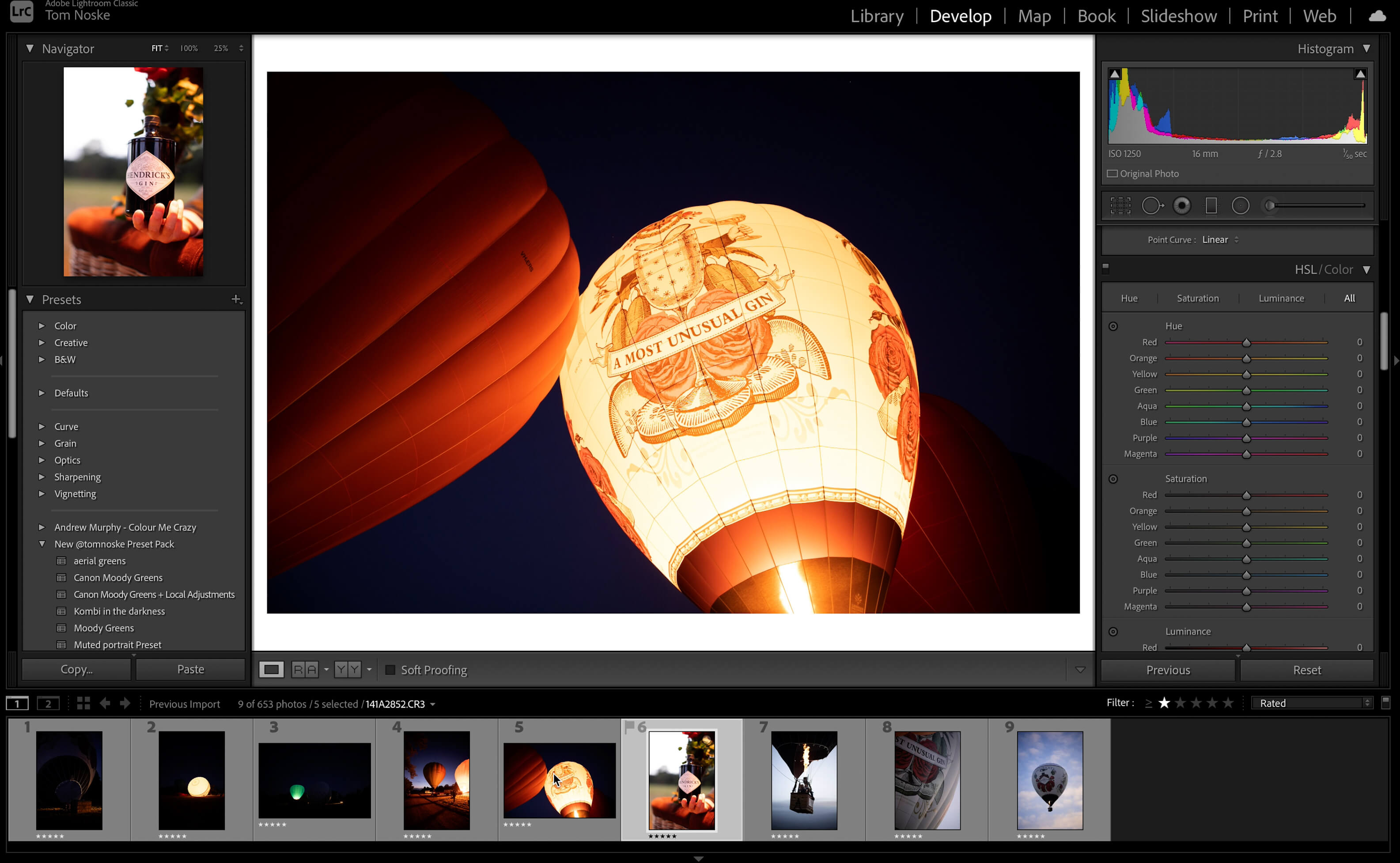This screenshot has height=863, width=1400.
Task: Select the crop overlay tool icon
Action: pos(1120,205)
